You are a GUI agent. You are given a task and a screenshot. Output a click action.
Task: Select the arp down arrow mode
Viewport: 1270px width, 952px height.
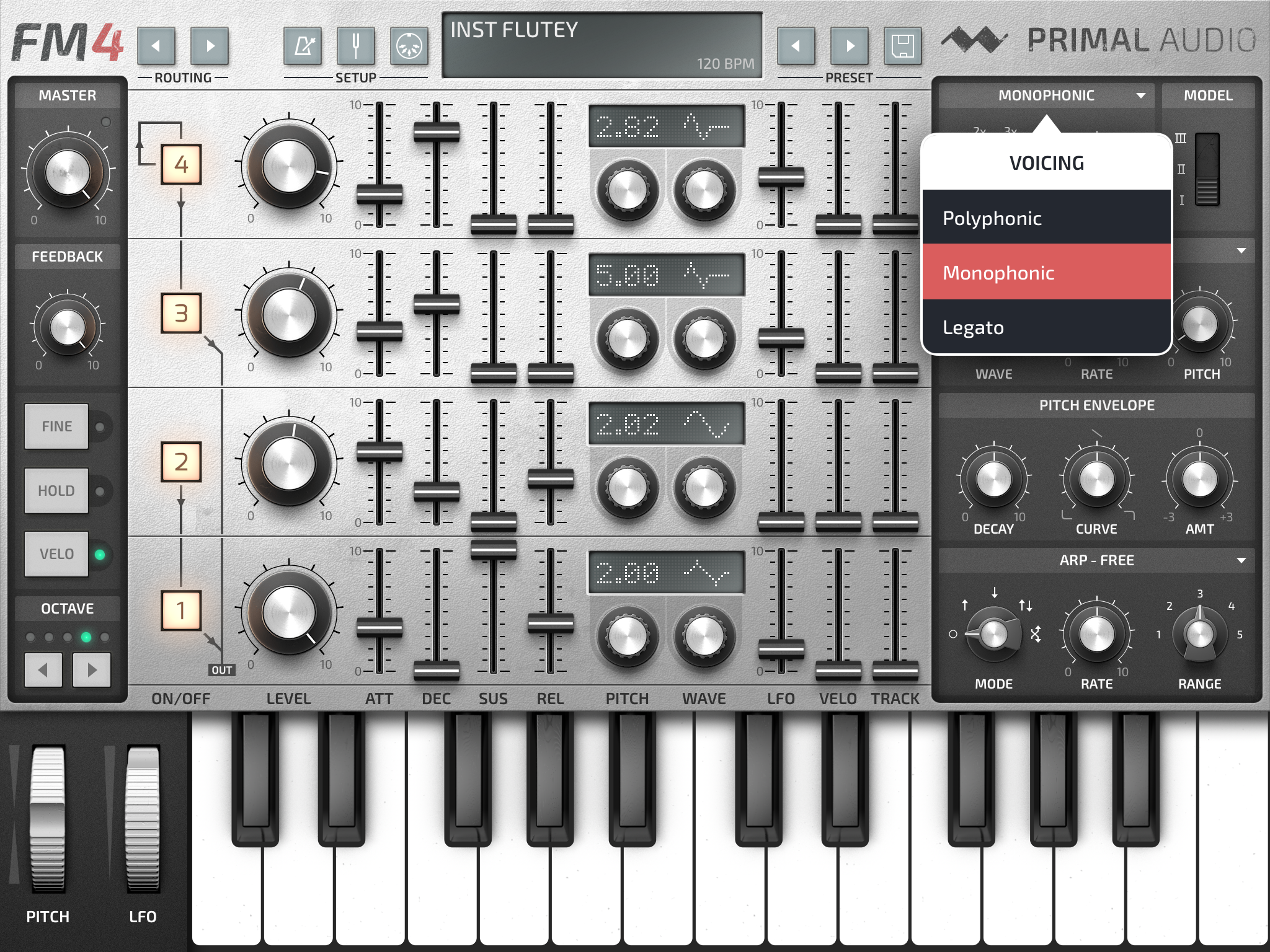click(x=995, y=593)
